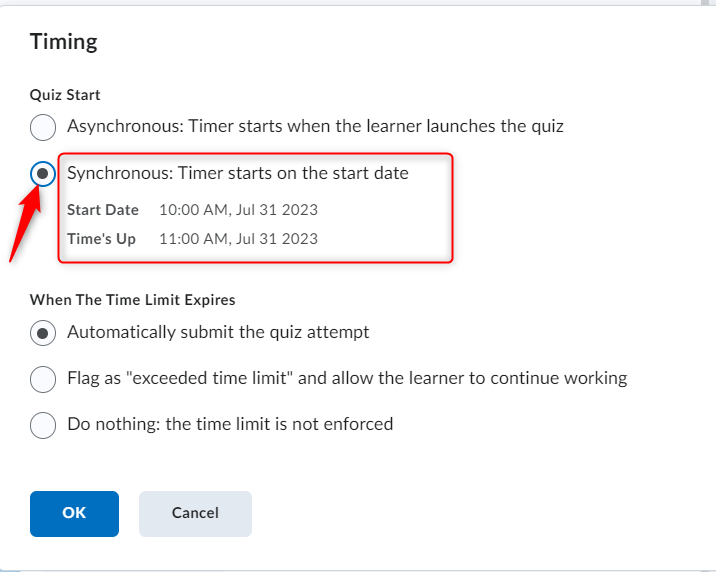Choose the Automatically submit quiz attempt radio button
Image resolution: width=716 pixels, height=572 pixels.
pyautogui.click(x=43, y=333)
